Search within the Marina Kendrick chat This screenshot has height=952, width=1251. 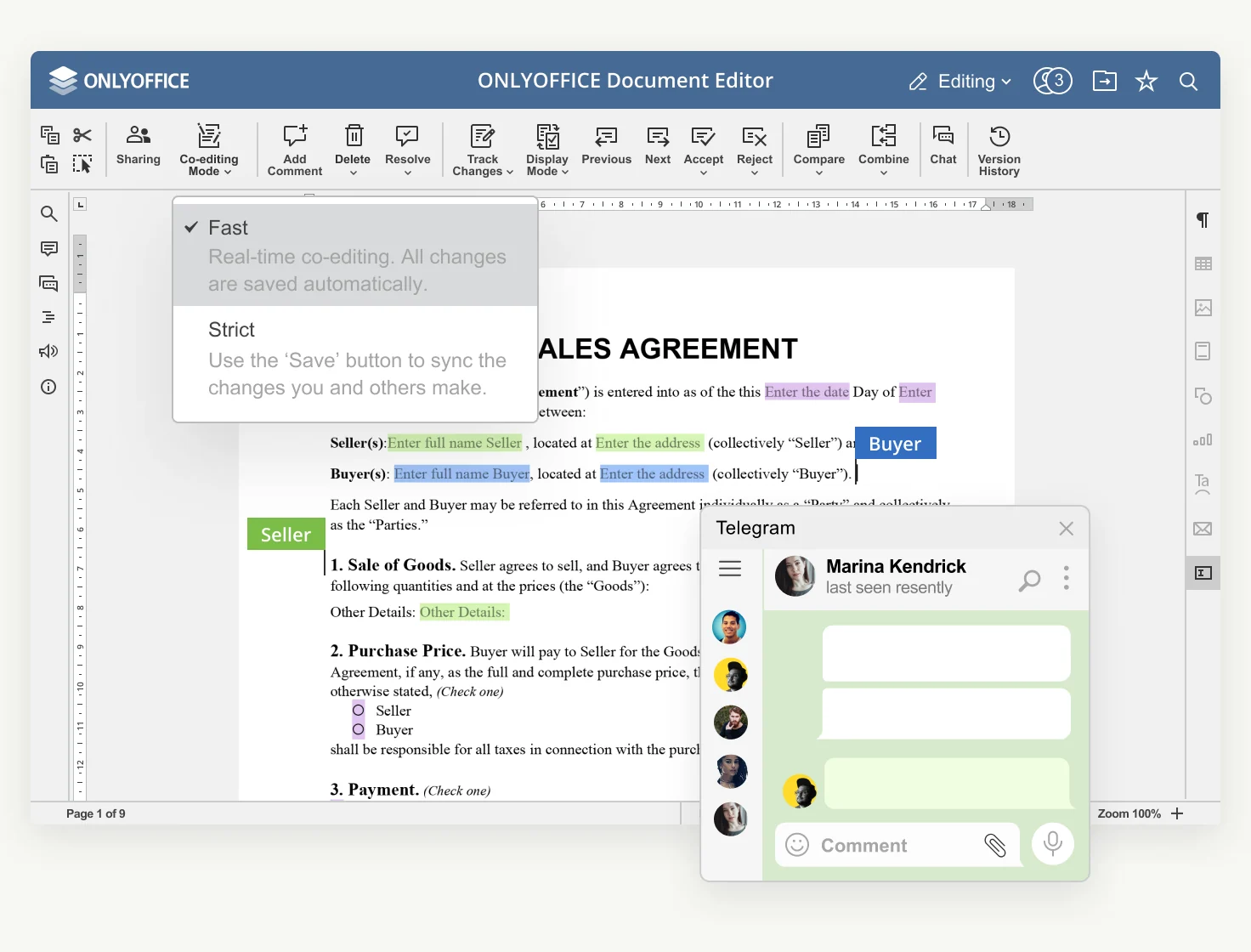(x=1029, y=581)
